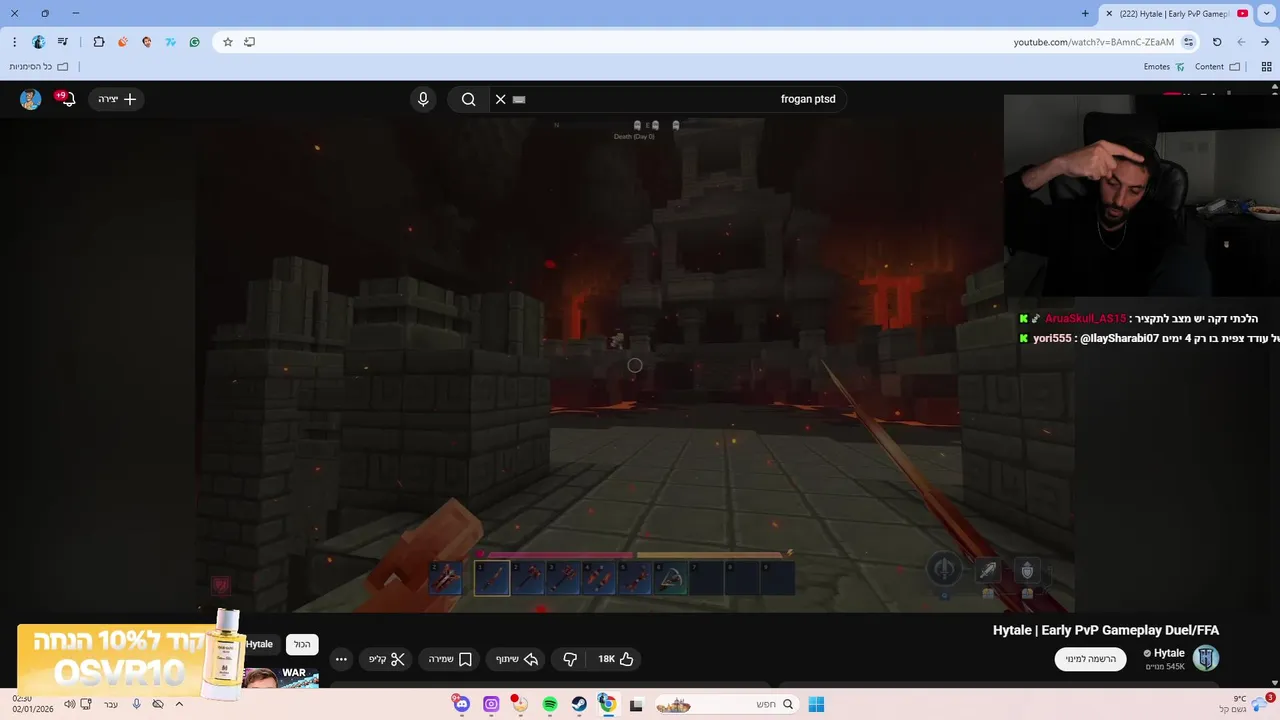The height and width of the screenshot is (720, 1280).
Task: Like the video (18K)
Action: click(x=615, y=659)
